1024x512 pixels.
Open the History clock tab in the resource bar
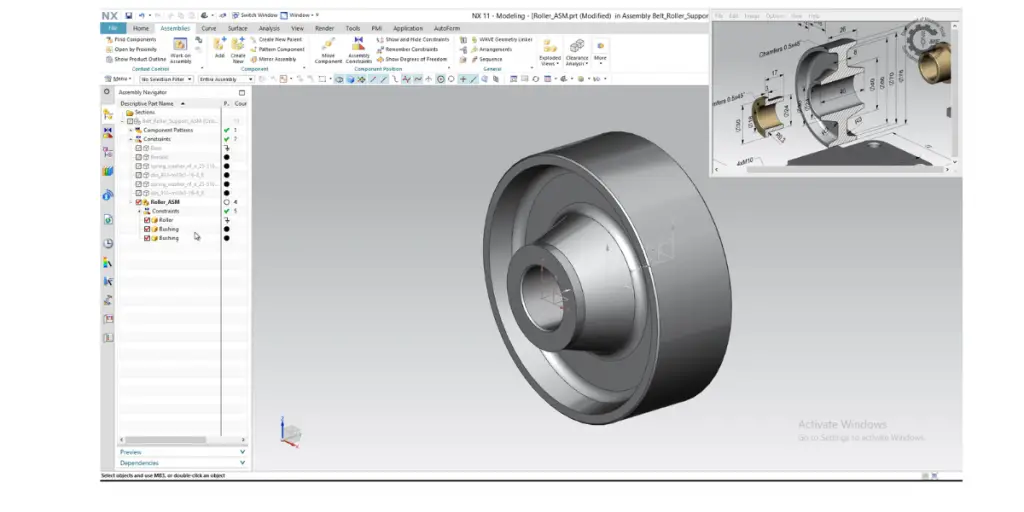click(107, 244)
